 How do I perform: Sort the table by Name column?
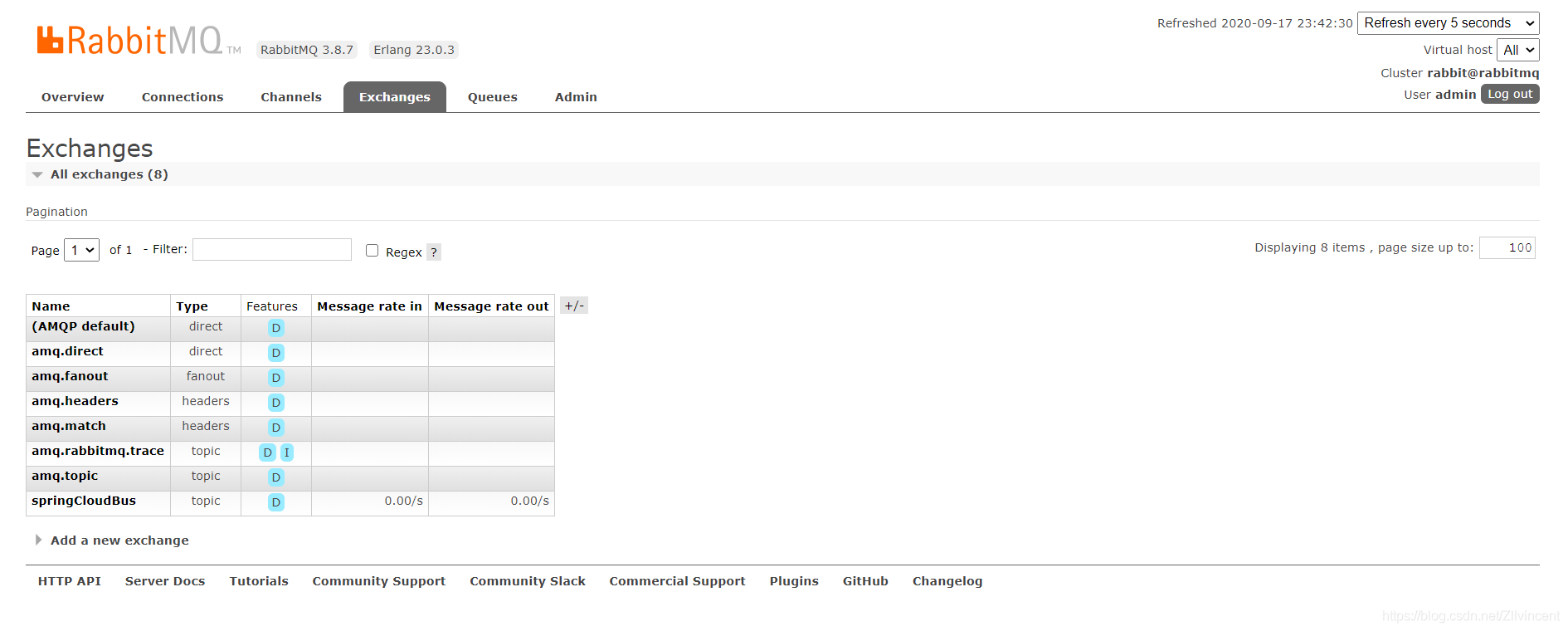51,306
